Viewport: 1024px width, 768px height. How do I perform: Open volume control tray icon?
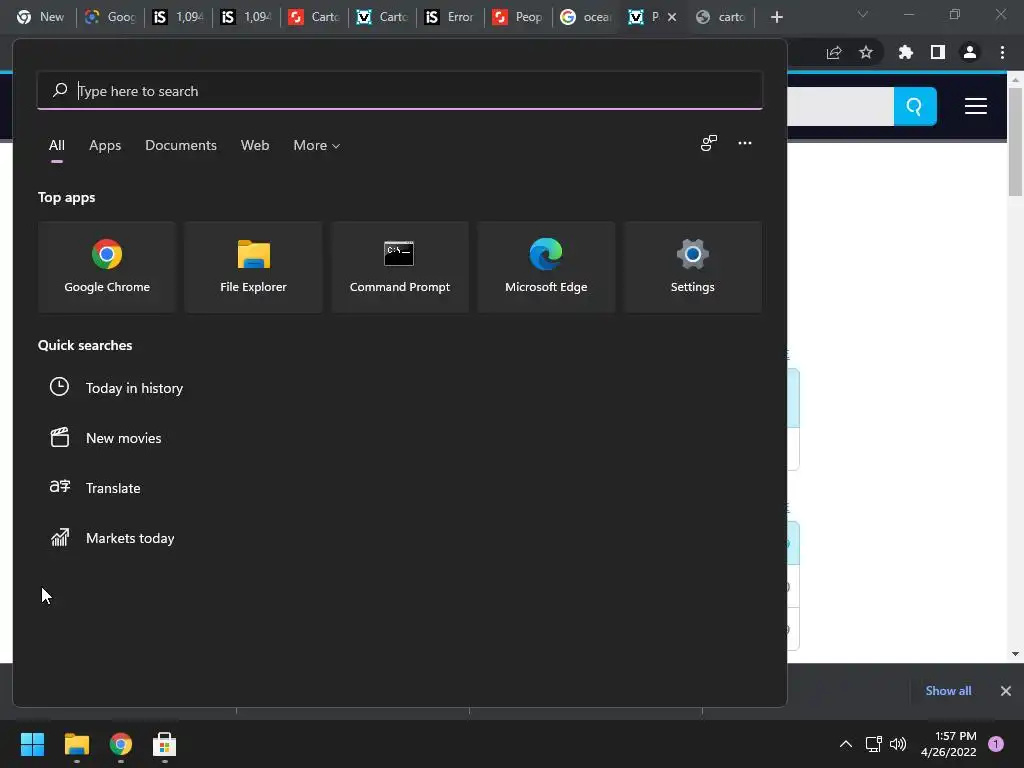coord(898,744)
